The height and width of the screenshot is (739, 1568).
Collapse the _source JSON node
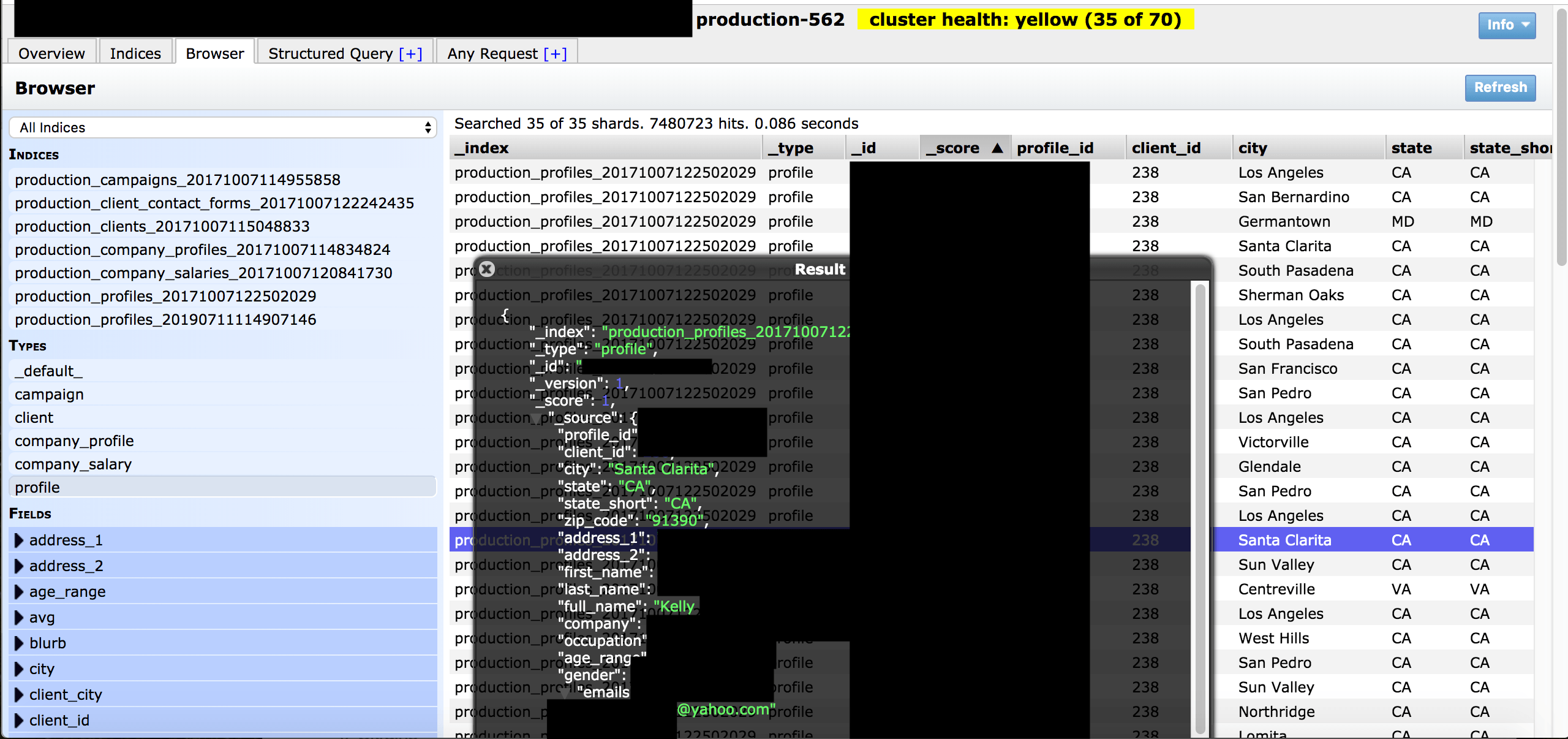(537, 419)
